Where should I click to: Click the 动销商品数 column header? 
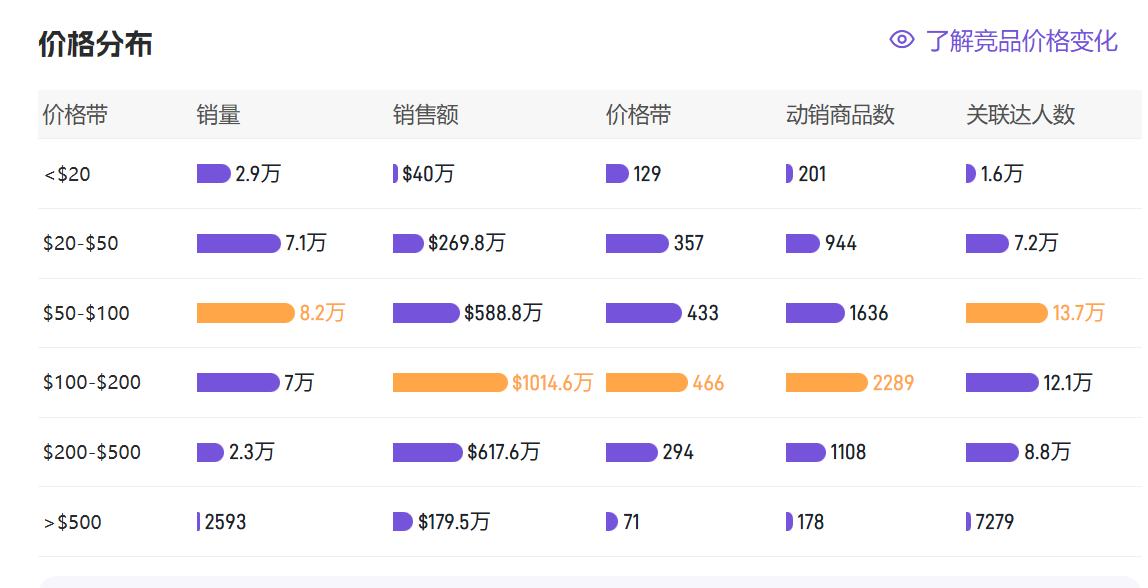[x=840, y=115]
